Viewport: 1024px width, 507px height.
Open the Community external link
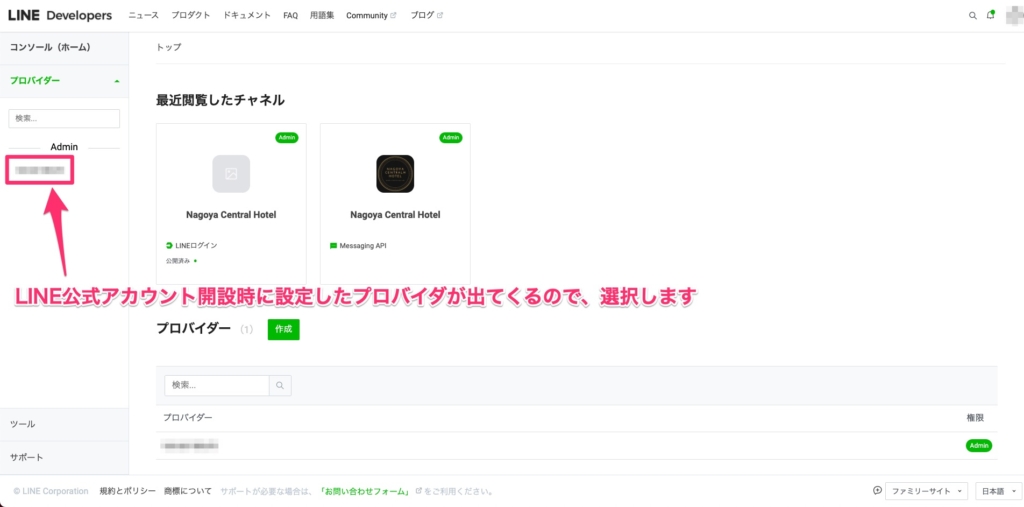[370, 16]
